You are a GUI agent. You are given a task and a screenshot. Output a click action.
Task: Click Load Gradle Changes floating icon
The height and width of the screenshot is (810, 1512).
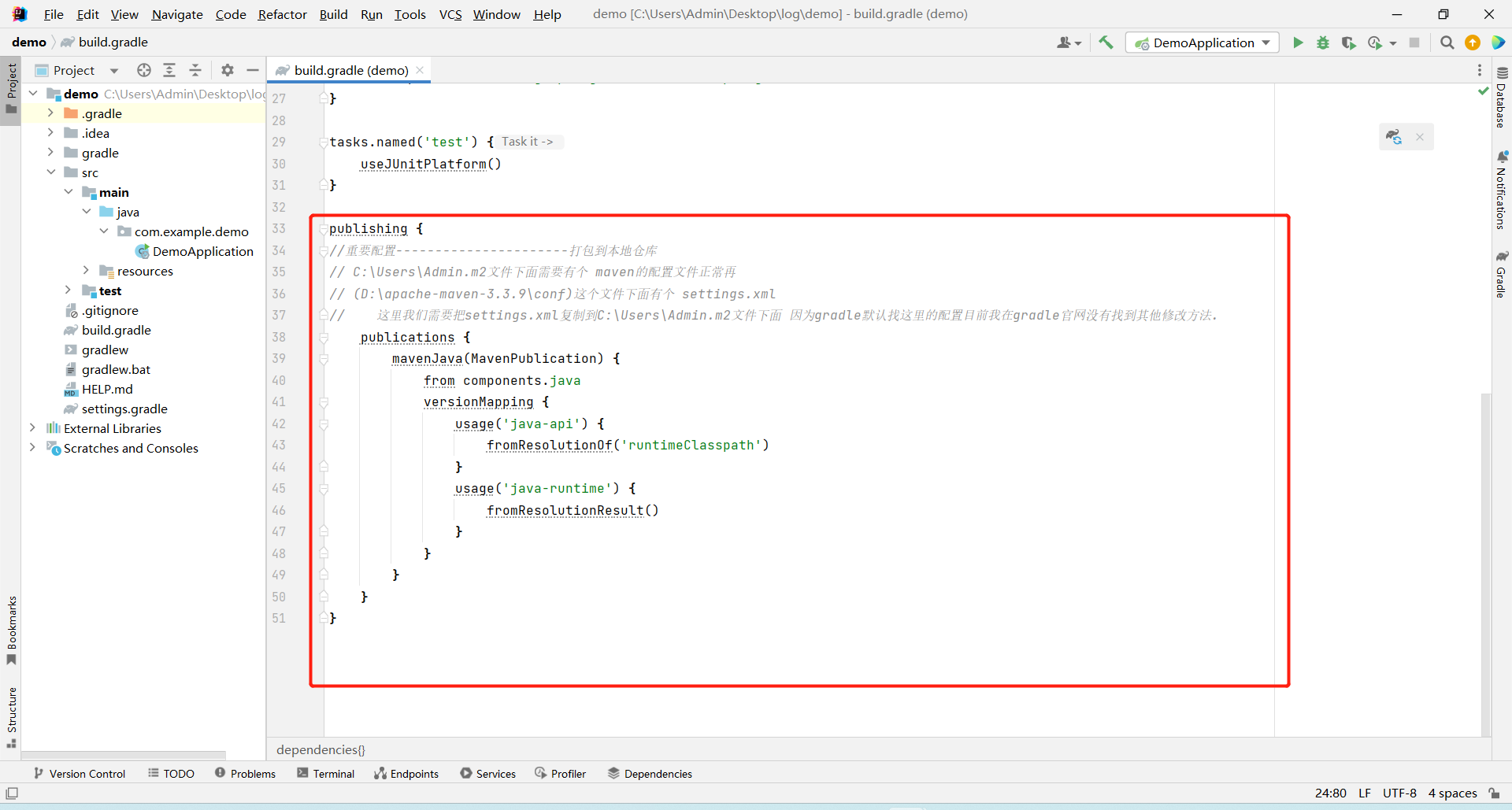click(1394, 137)
